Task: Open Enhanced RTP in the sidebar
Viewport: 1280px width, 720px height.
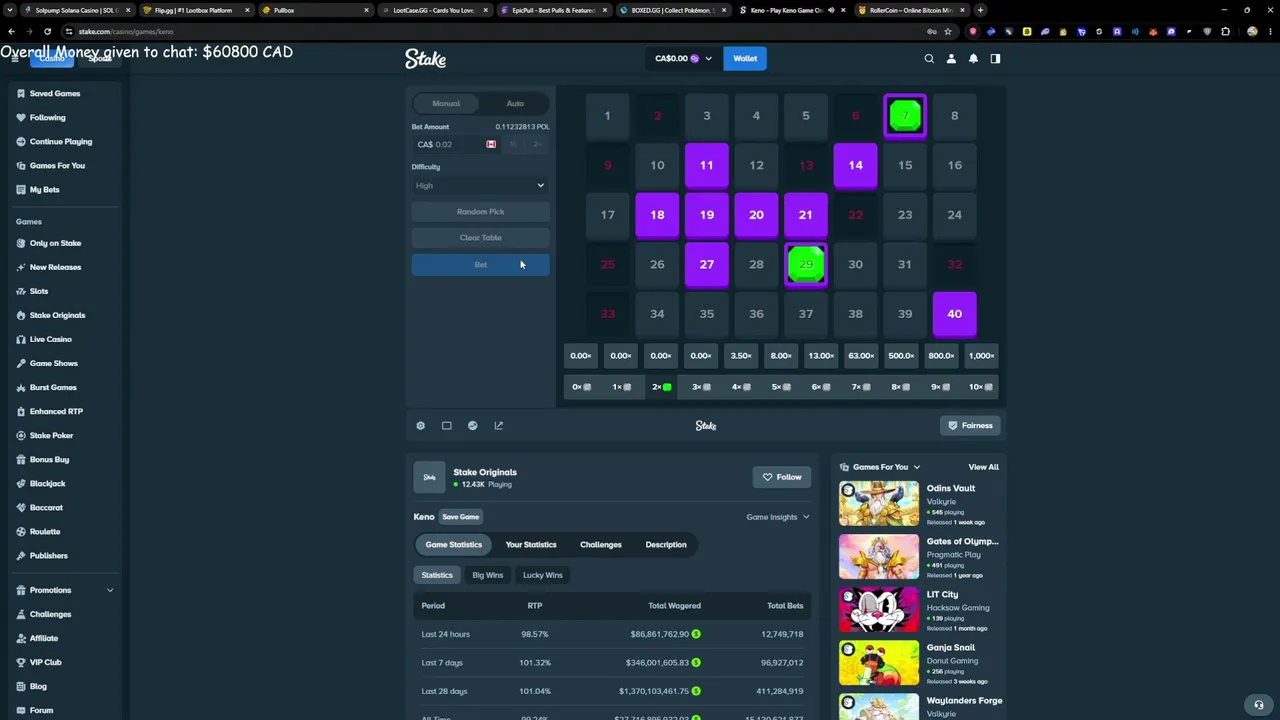Action: tap(56, 411)
